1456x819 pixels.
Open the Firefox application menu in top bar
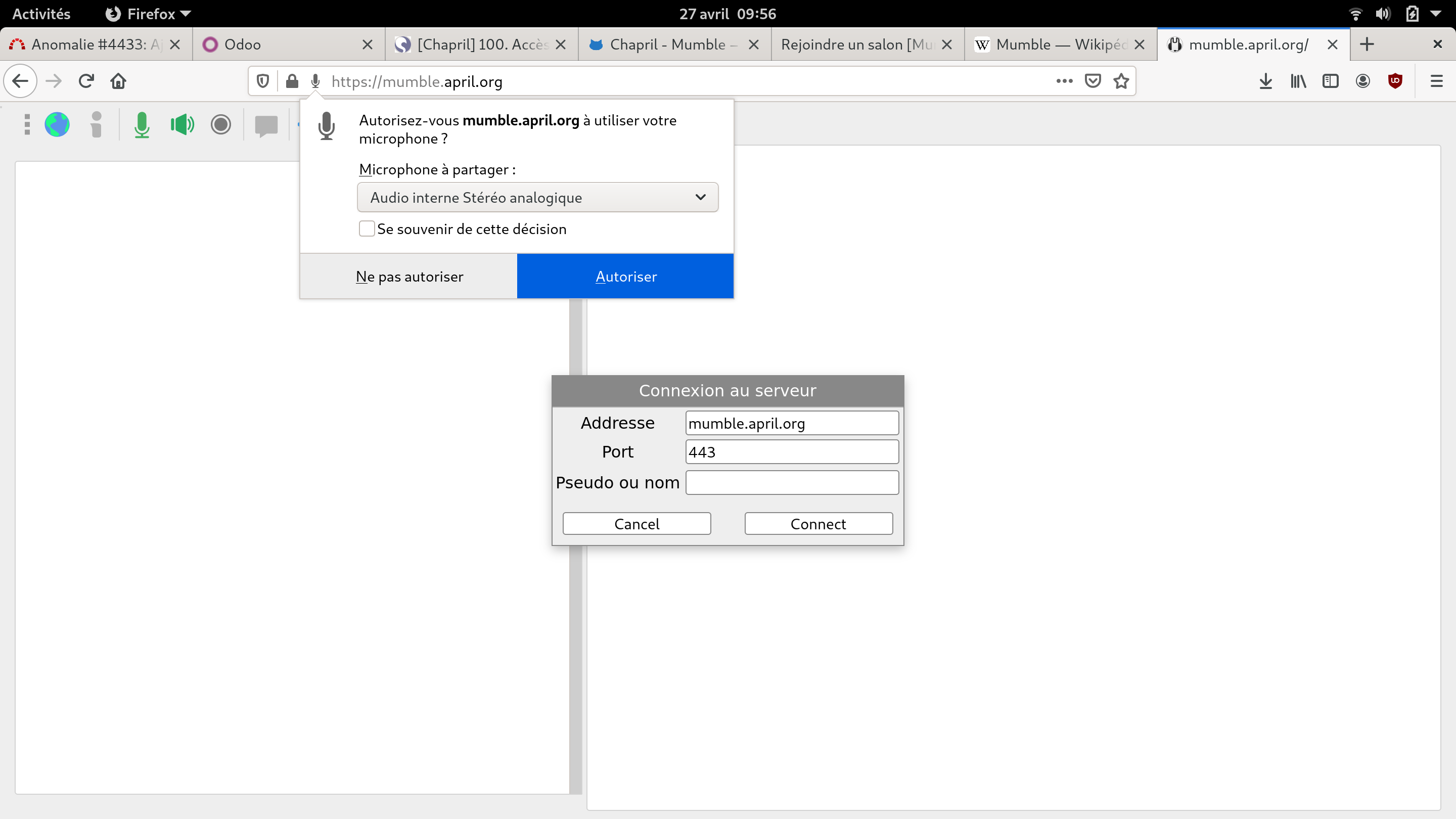(148, 14)
